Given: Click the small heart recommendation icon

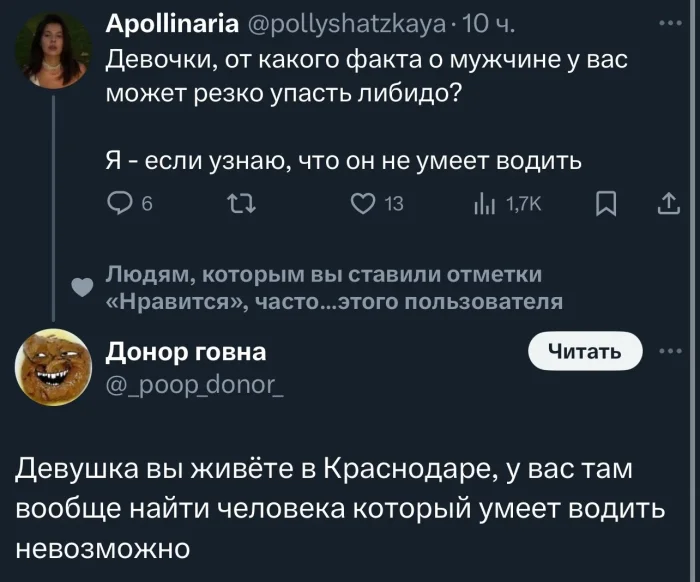Looking at the screenshot, I should tap(87, 285).
